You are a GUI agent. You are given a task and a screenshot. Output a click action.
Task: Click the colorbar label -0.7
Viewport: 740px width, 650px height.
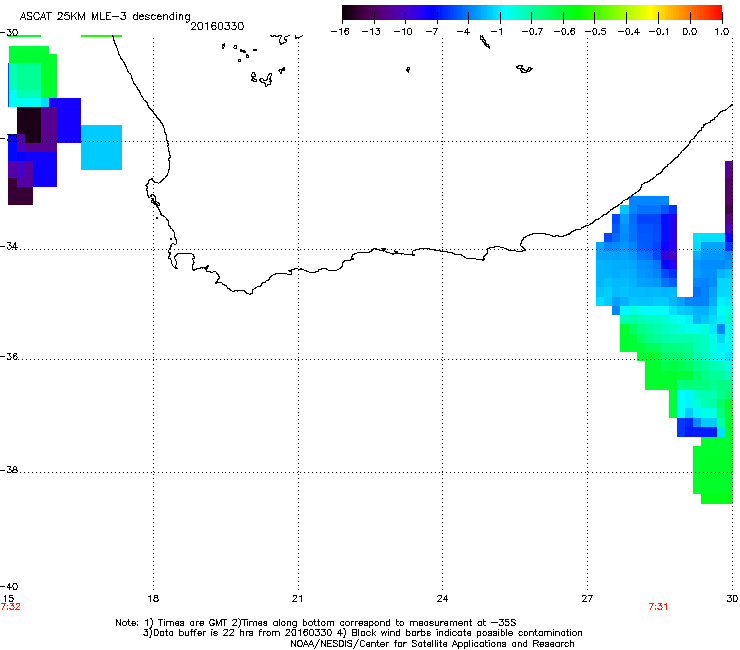pos(532,32)
